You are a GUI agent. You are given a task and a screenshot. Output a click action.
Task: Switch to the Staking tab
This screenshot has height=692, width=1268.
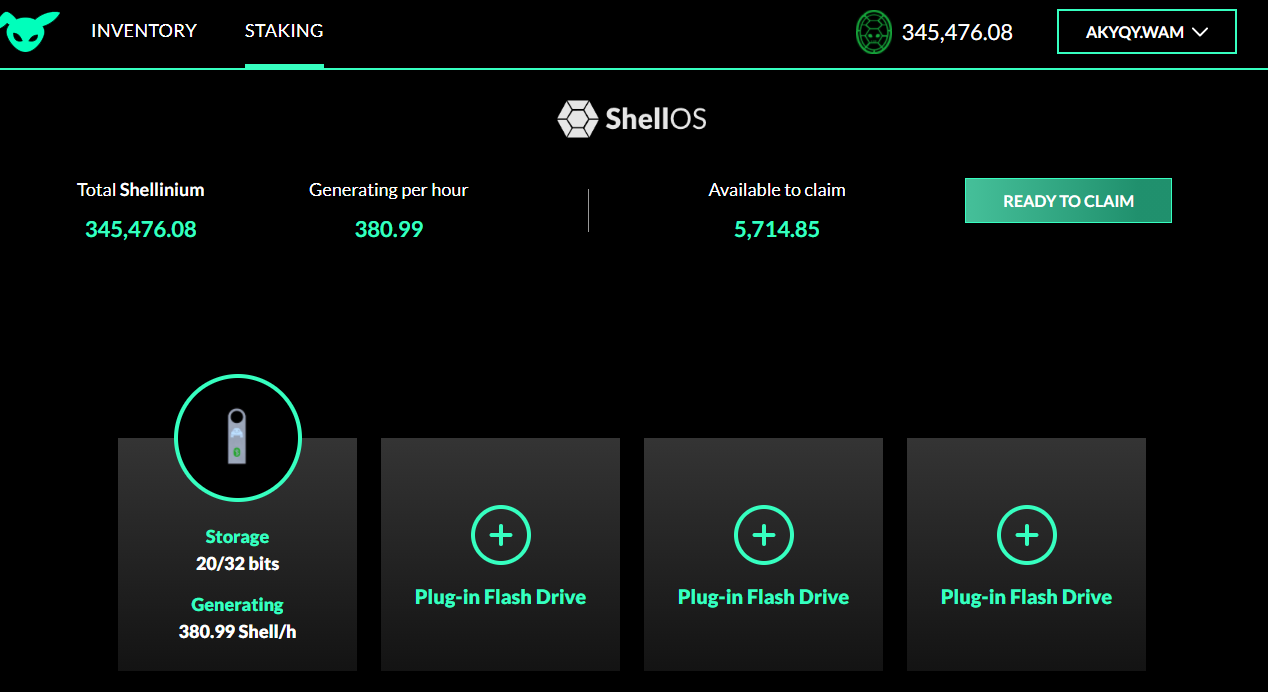click(284, 31)
